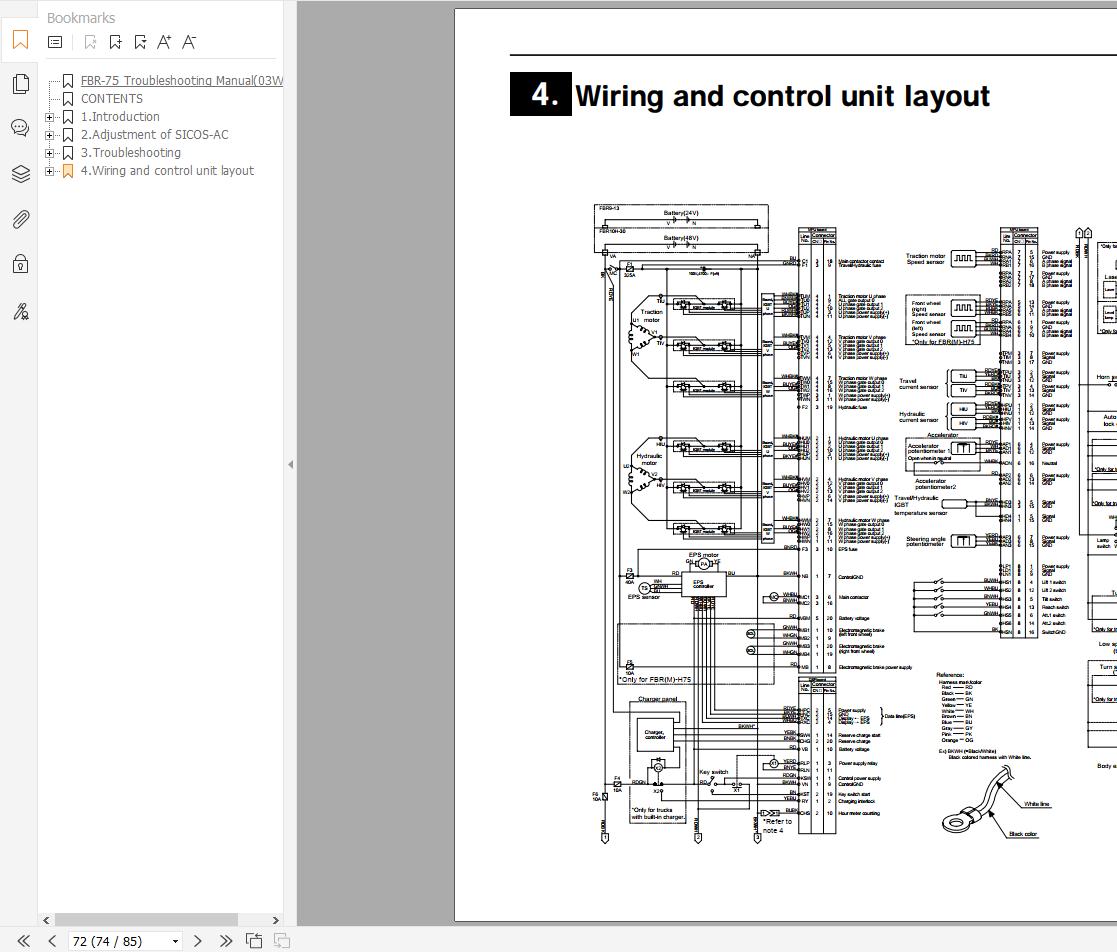Image resolution: width=1117 pixels, height=952 pixels.
Task: Expand the 2.Adjustment of SICOS-AC bookmark
Action: 49,135
